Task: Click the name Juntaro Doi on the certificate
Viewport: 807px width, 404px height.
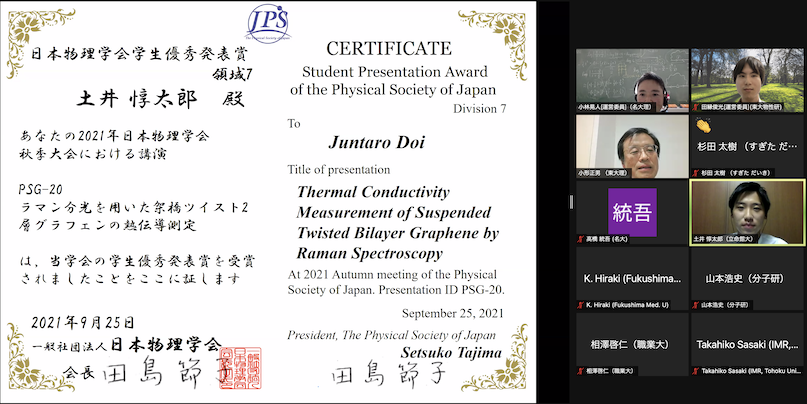Action: (x=377, y=142)
